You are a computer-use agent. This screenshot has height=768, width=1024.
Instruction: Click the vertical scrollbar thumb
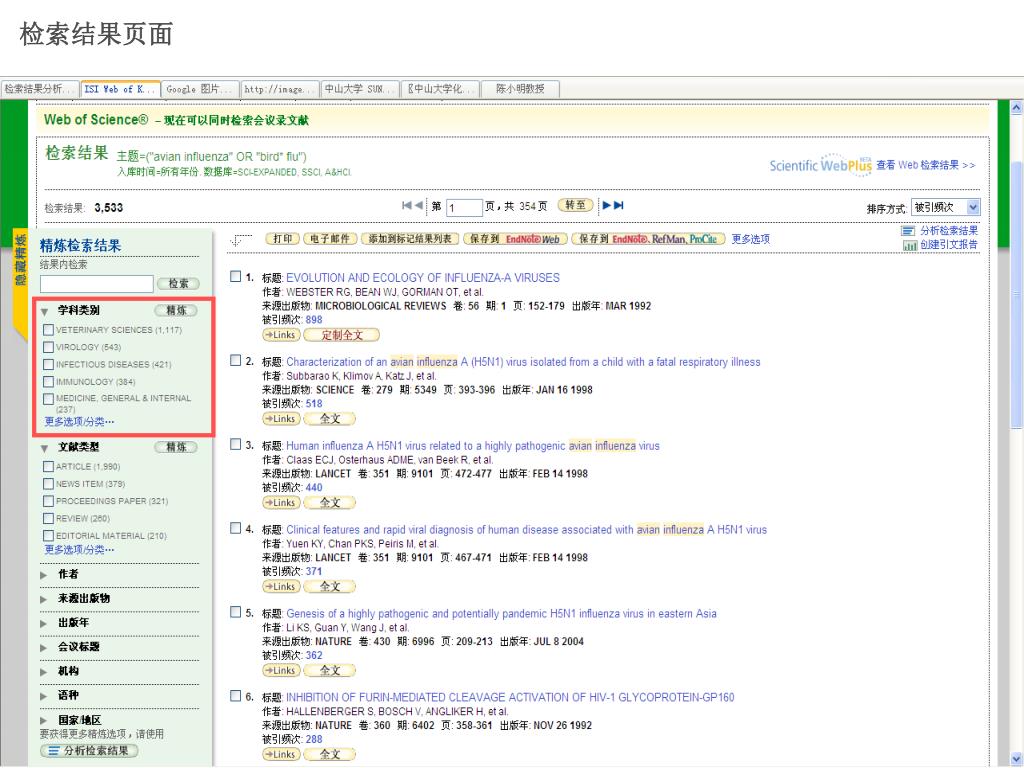(x=1016, y=294)
